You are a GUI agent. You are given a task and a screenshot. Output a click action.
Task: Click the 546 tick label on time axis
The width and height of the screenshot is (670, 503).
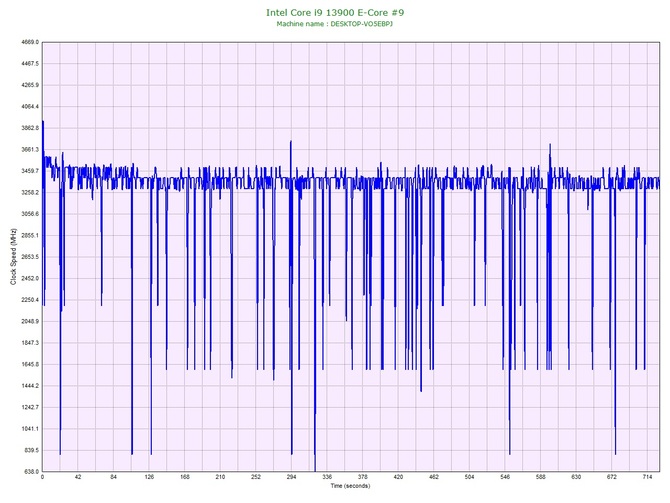click(x=505, y=477)
